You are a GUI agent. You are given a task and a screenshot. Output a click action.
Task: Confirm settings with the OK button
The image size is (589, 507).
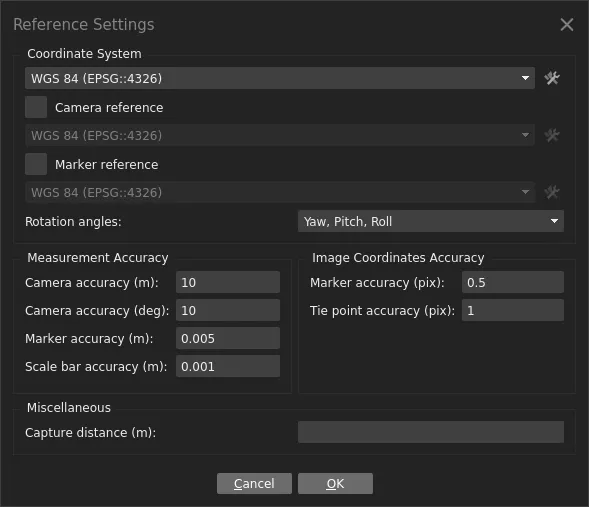pos(335,483)
